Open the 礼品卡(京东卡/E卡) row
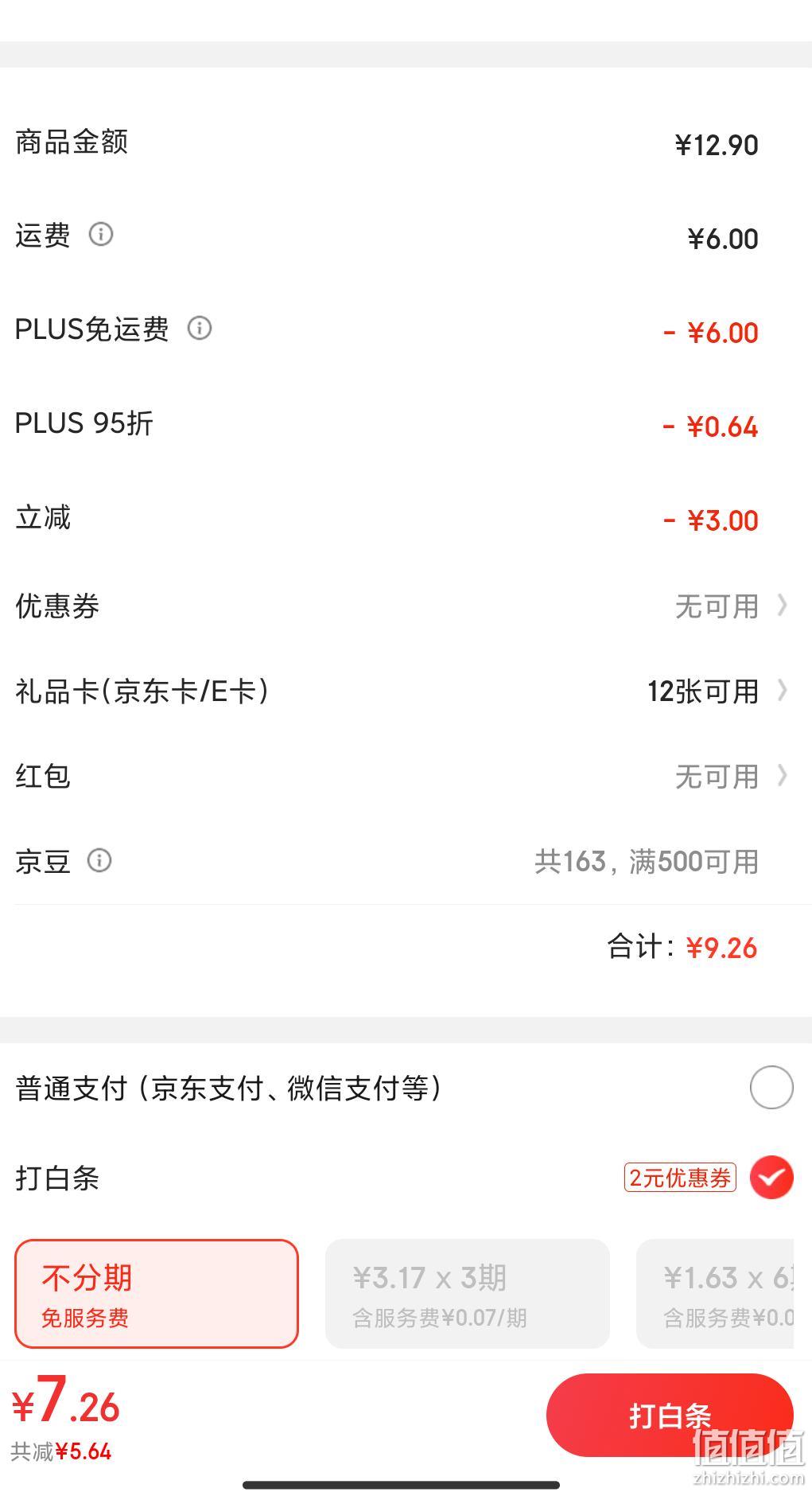This screenshot has height=1492, width=812. 406,691
